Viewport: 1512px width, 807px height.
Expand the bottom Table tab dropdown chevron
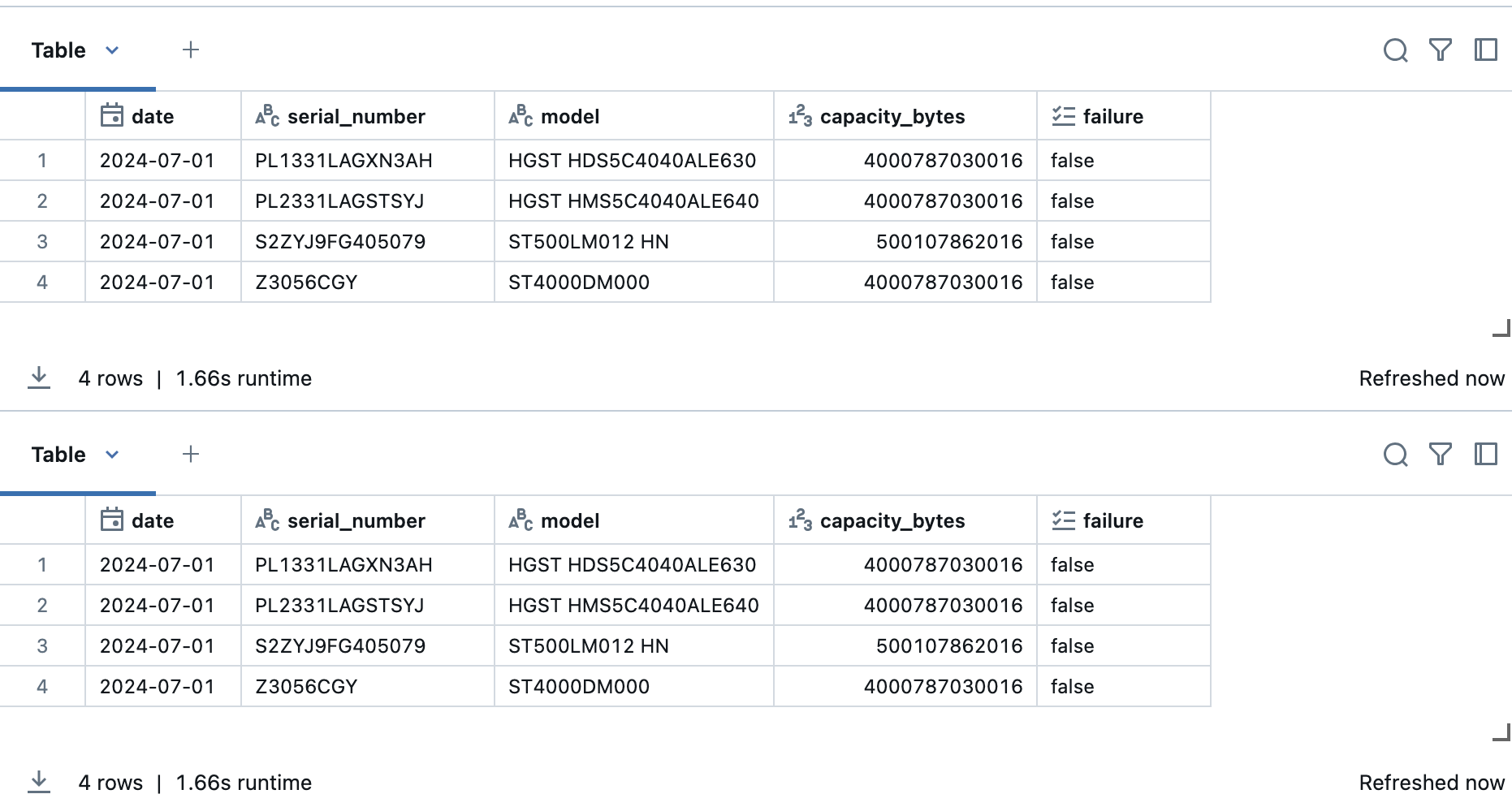coord(112,455)
